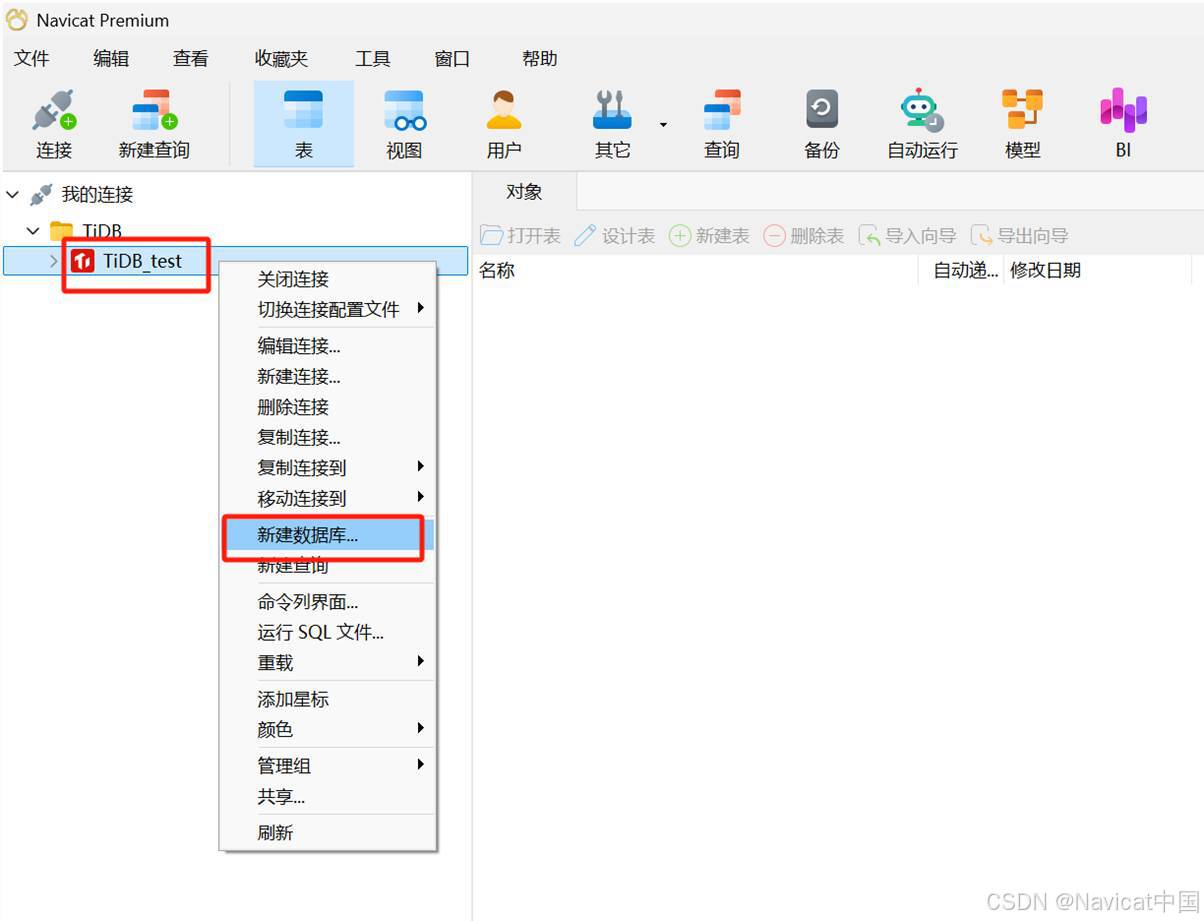Expand the TiDB_test connection chevron

[x=54, y=261]
